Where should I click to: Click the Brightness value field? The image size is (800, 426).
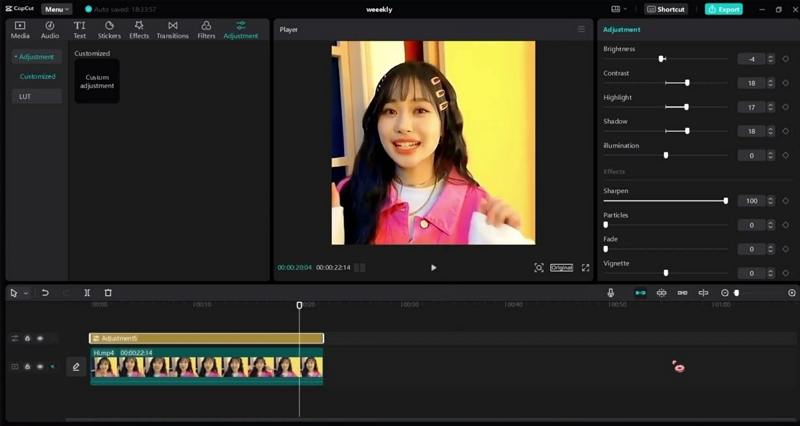[x=752, y=59]
